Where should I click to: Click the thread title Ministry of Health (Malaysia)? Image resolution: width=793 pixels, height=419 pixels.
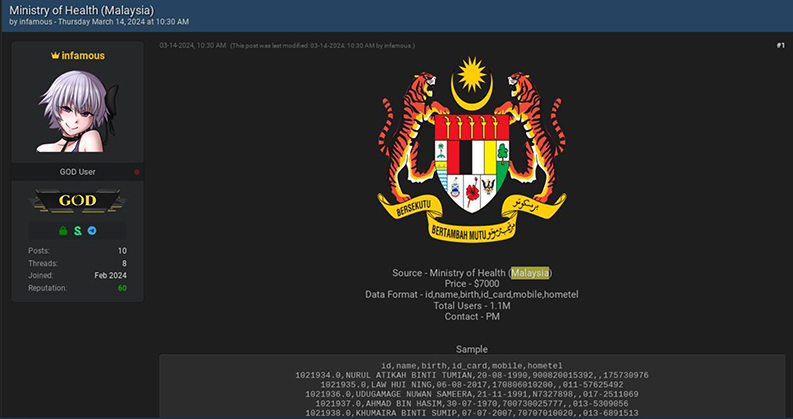click(81, 10)
